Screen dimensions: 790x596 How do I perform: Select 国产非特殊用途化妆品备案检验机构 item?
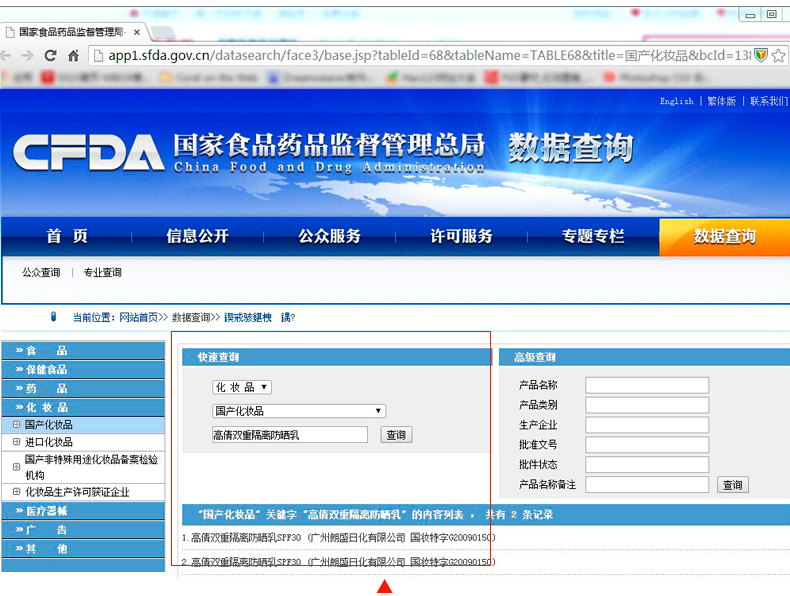(x=91, y=467)
